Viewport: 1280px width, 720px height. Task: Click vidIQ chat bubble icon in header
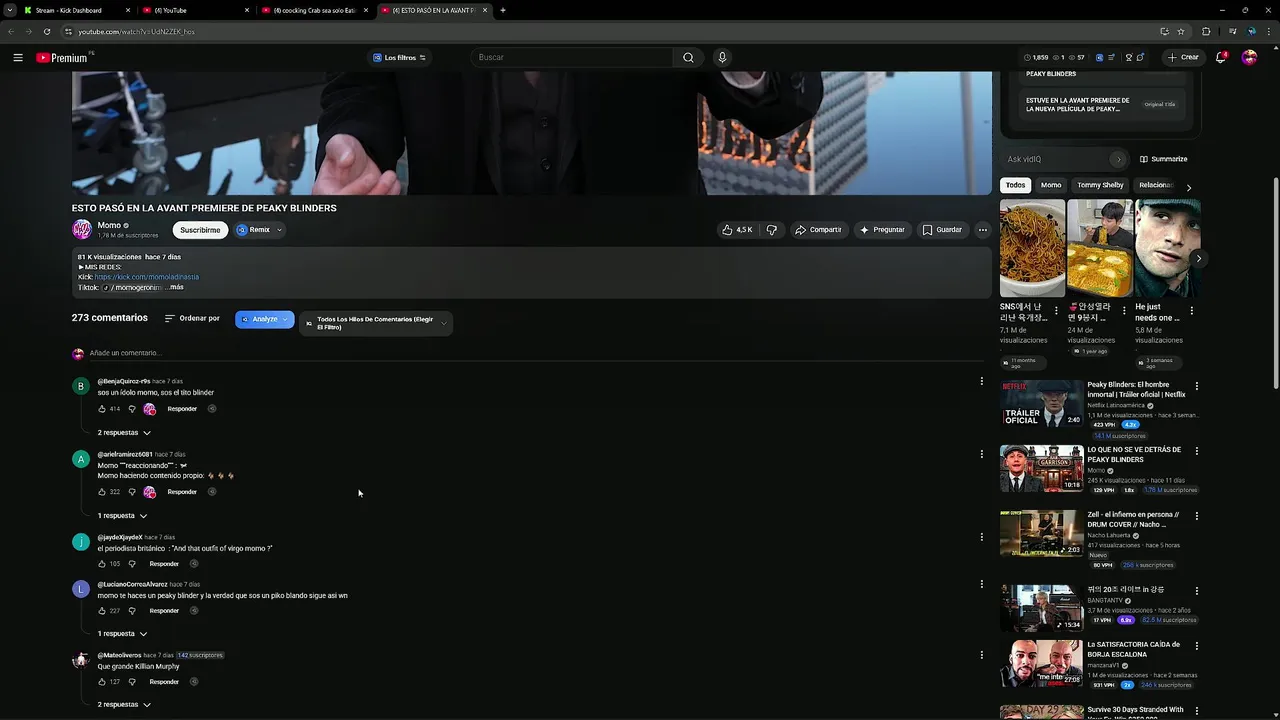point(1141,57)
